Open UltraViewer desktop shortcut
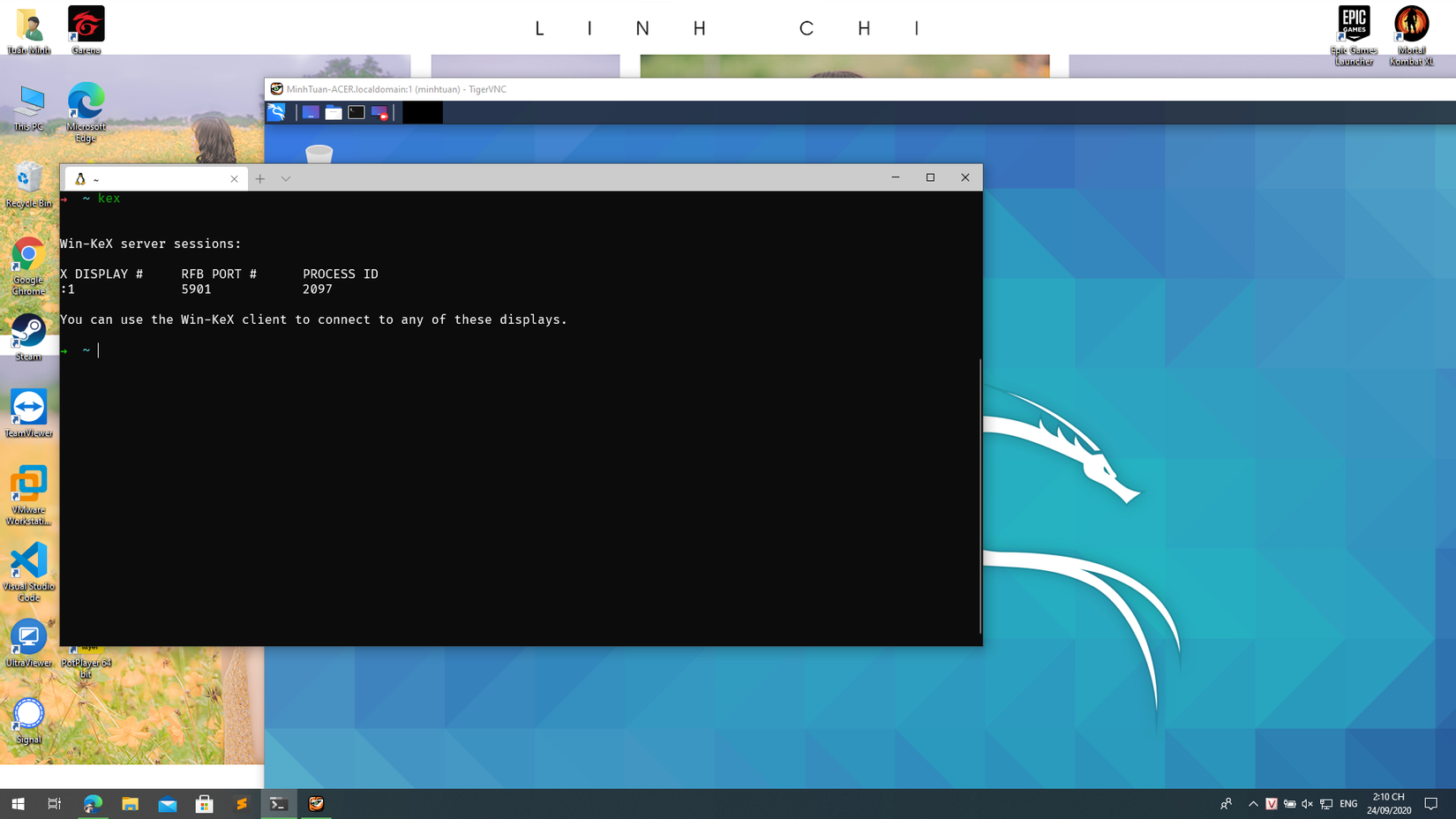Screen dimensions: 1456x819 (28, 643)
